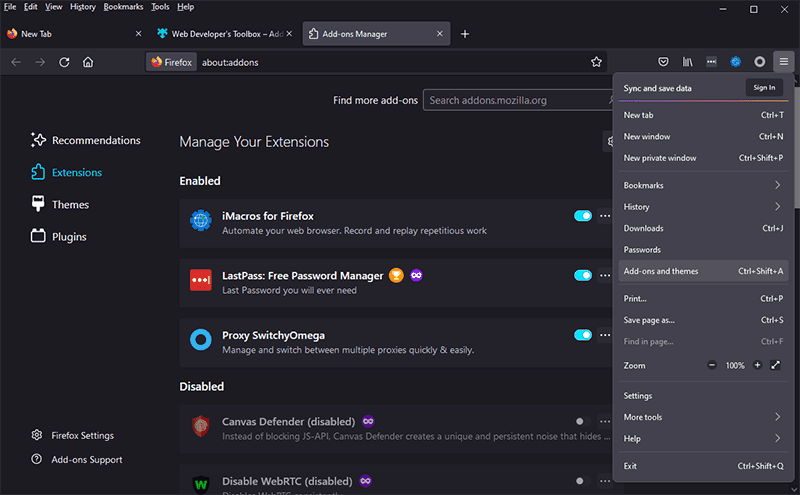Image resolution: width=800 pixels, height=495 pixels.
Task: Open the Tools menu in the menu bar
Action: pos(160,7)
